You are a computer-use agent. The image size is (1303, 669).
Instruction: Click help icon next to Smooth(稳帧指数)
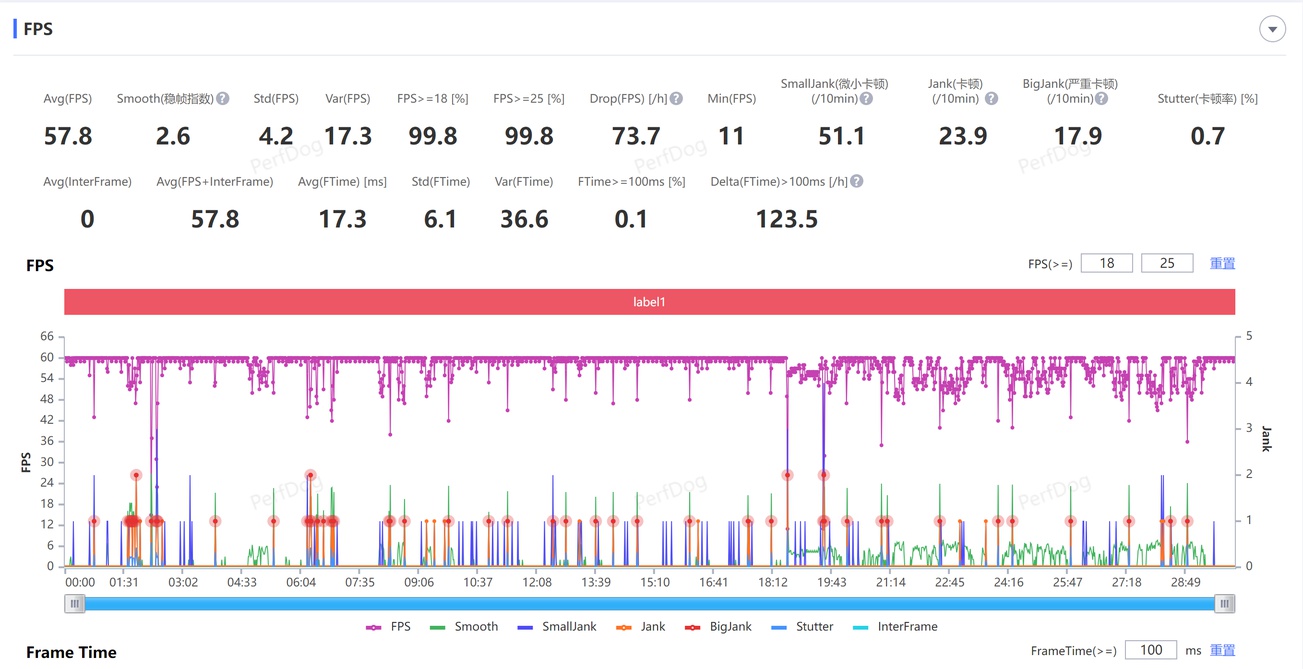tap(223, 99)
